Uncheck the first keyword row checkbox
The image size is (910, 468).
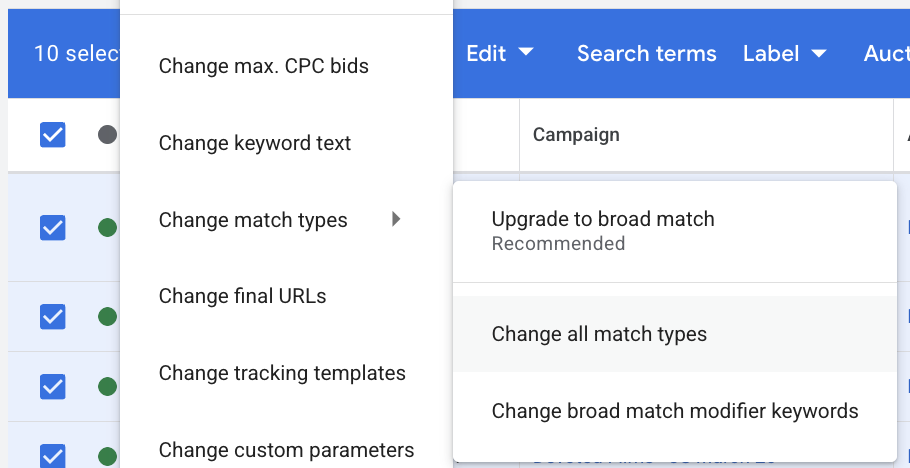tap(53, 228)
